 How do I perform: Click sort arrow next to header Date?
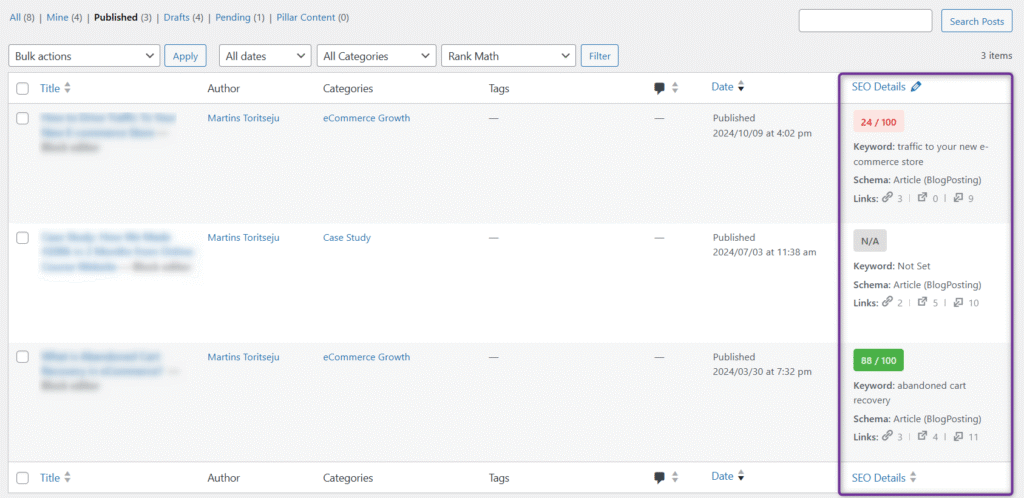pyautogui.click(x=741, y=87)
